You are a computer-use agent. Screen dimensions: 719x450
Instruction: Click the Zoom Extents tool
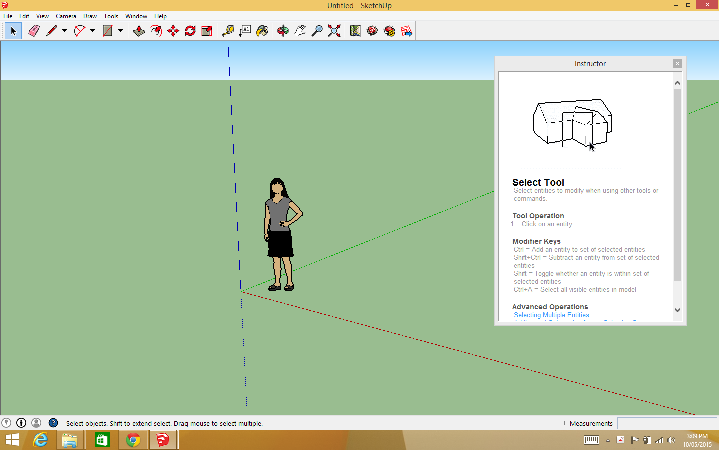point(334,31)
